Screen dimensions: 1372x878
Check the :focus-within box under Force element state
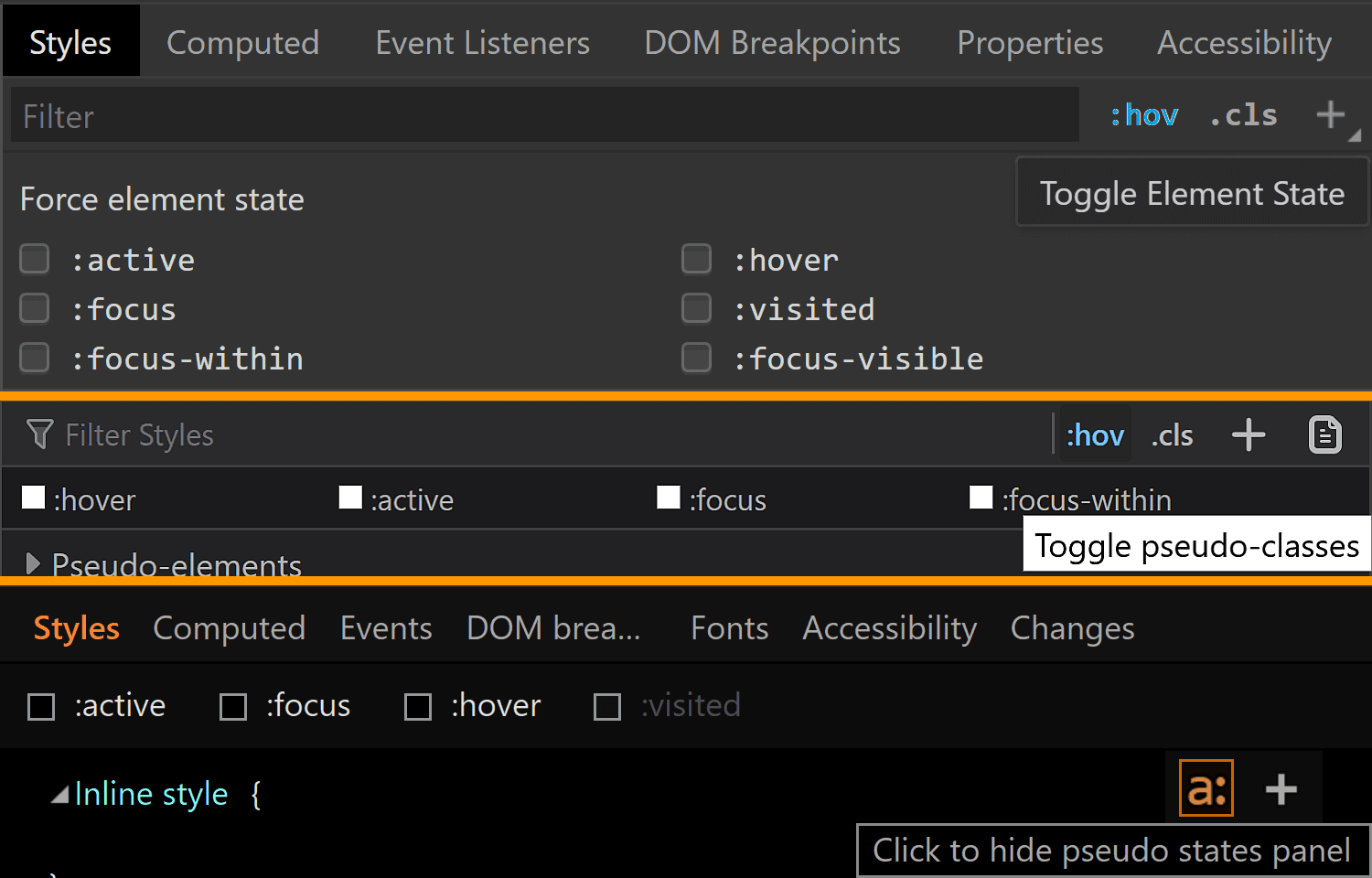point(35,358)
